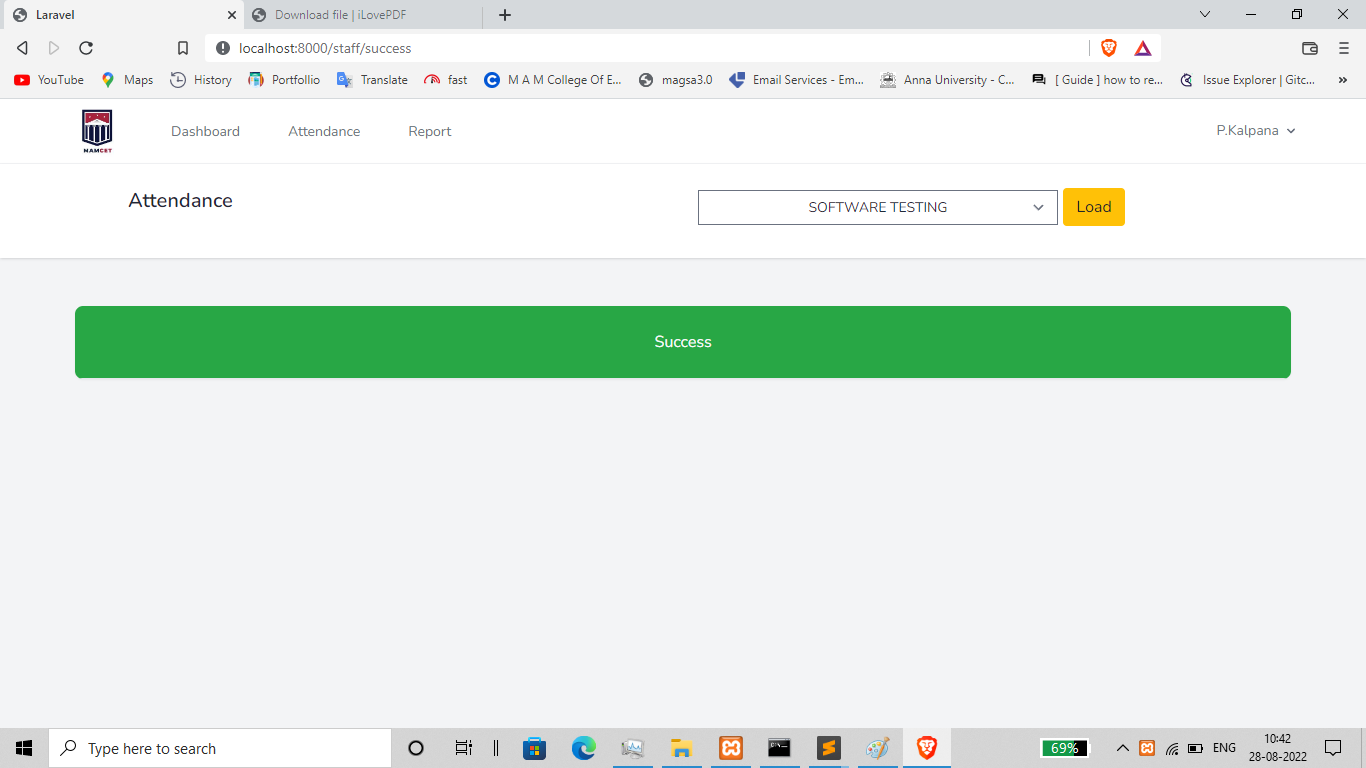Screen dimensions: 1366x768
Task: Expand the P.Kalpana account menu
Action: pos(1256,130)
